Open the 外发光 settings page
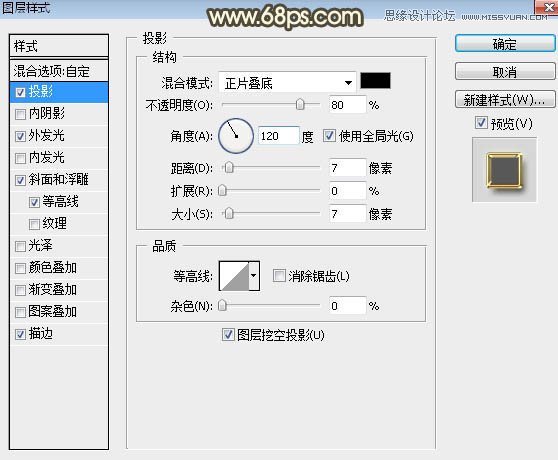 [x=47, y=136]
